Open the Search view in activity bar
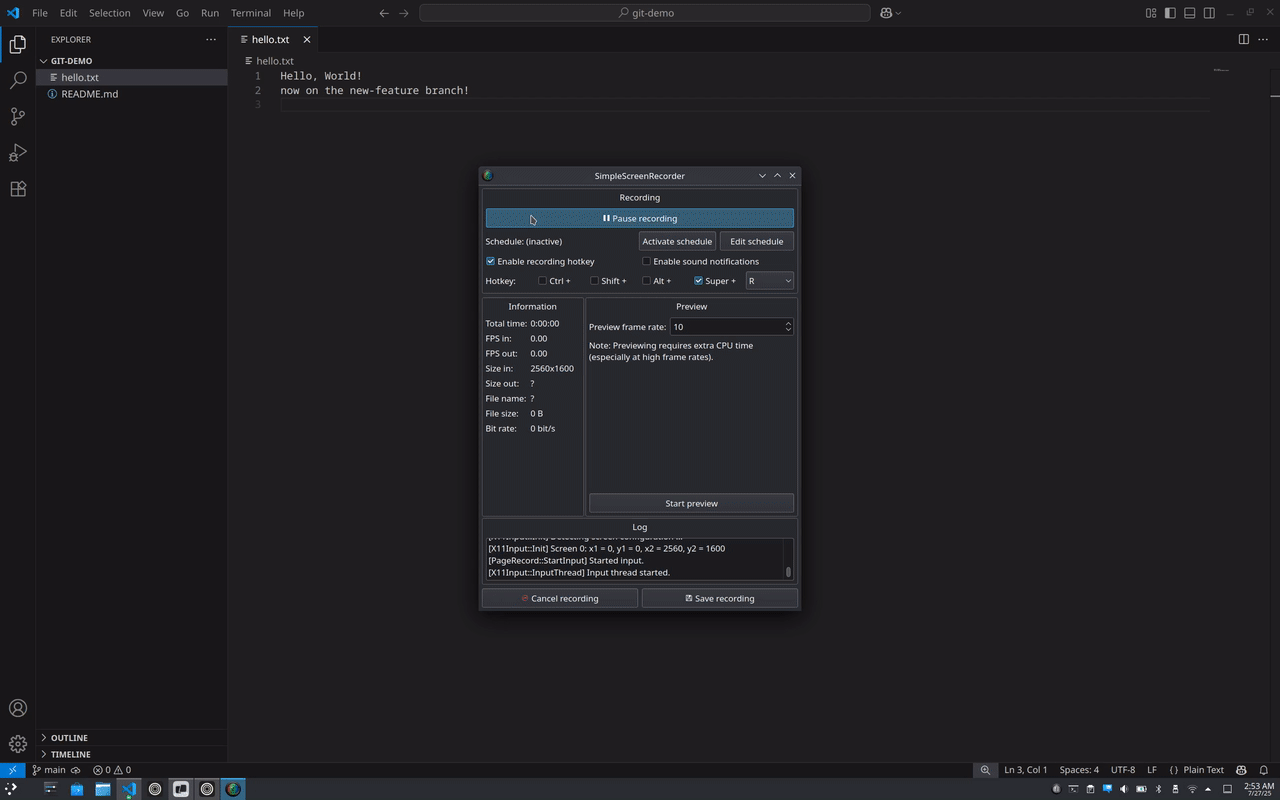 pos(18,80)
